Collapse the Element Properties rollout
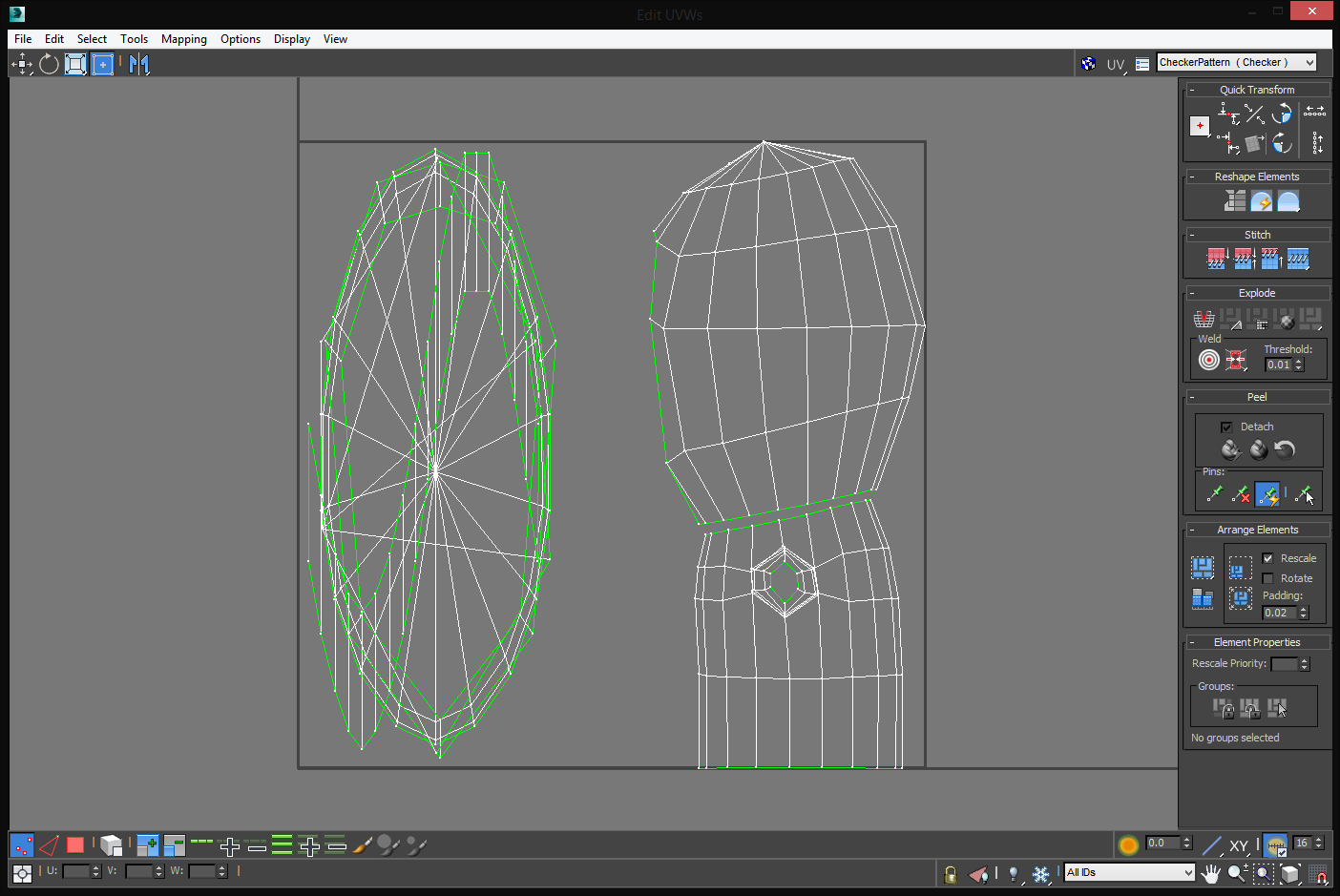The width and height of the screenshot is (1340, 896). click(x=1192, y=642)
